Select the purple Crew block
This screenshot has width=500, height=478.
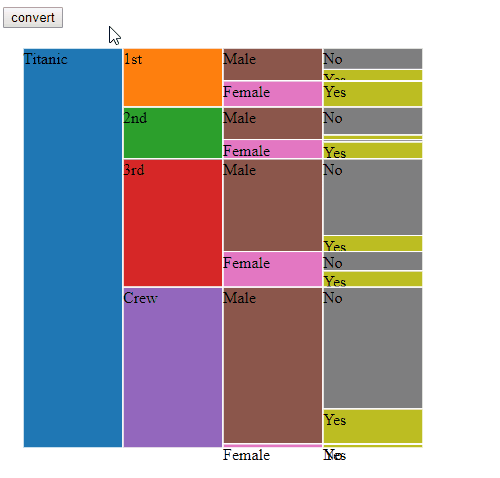tap(173, 367)
